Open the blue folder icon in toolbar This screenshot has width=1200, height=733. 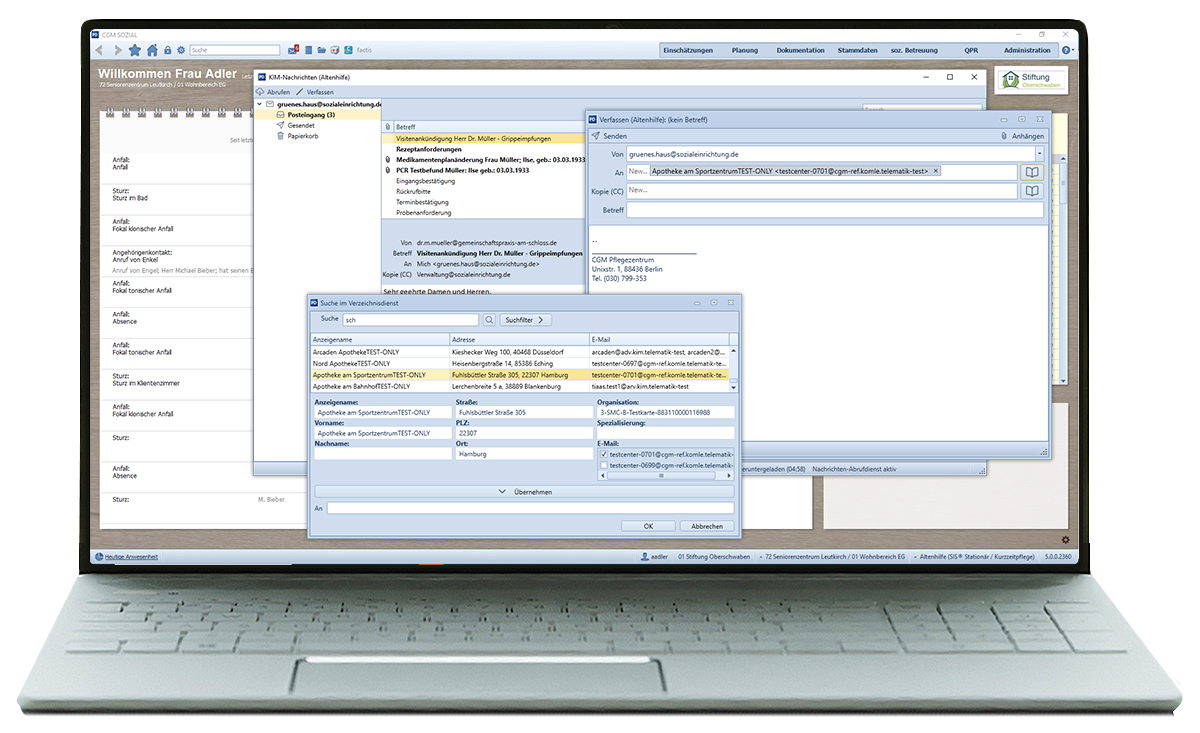coord(321,50)
